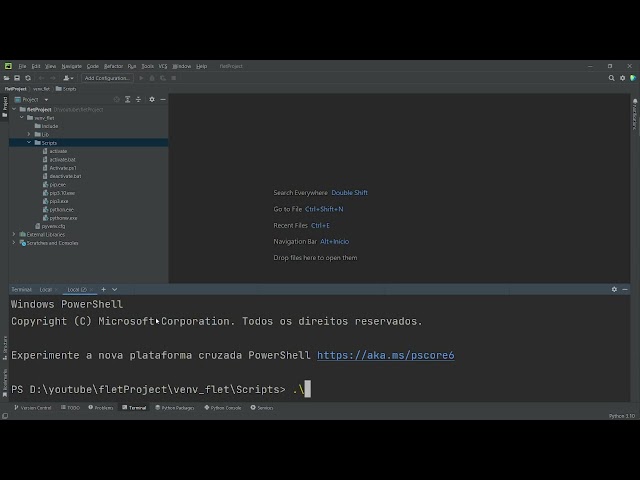Screen dimensions: 640x480
Task: Click the Open folder icon in toolbar
Action: [x=7, y=78]
